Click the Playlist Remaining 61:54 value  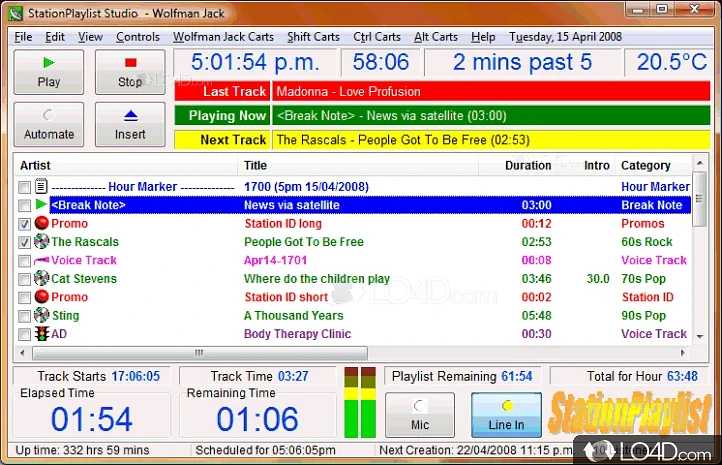pyautogui.click(x=517, y=377)
